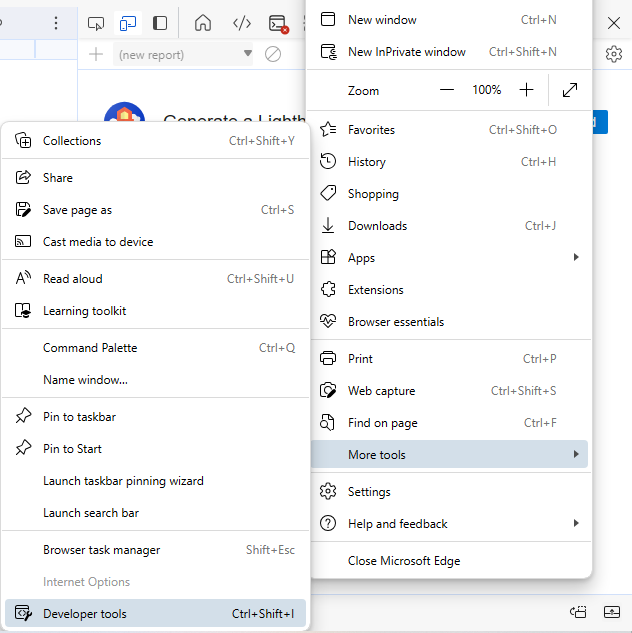Open Extensions from the menu
Image resolution: width=632 pixels, height=633 pixels.
[x=449, y=289]
